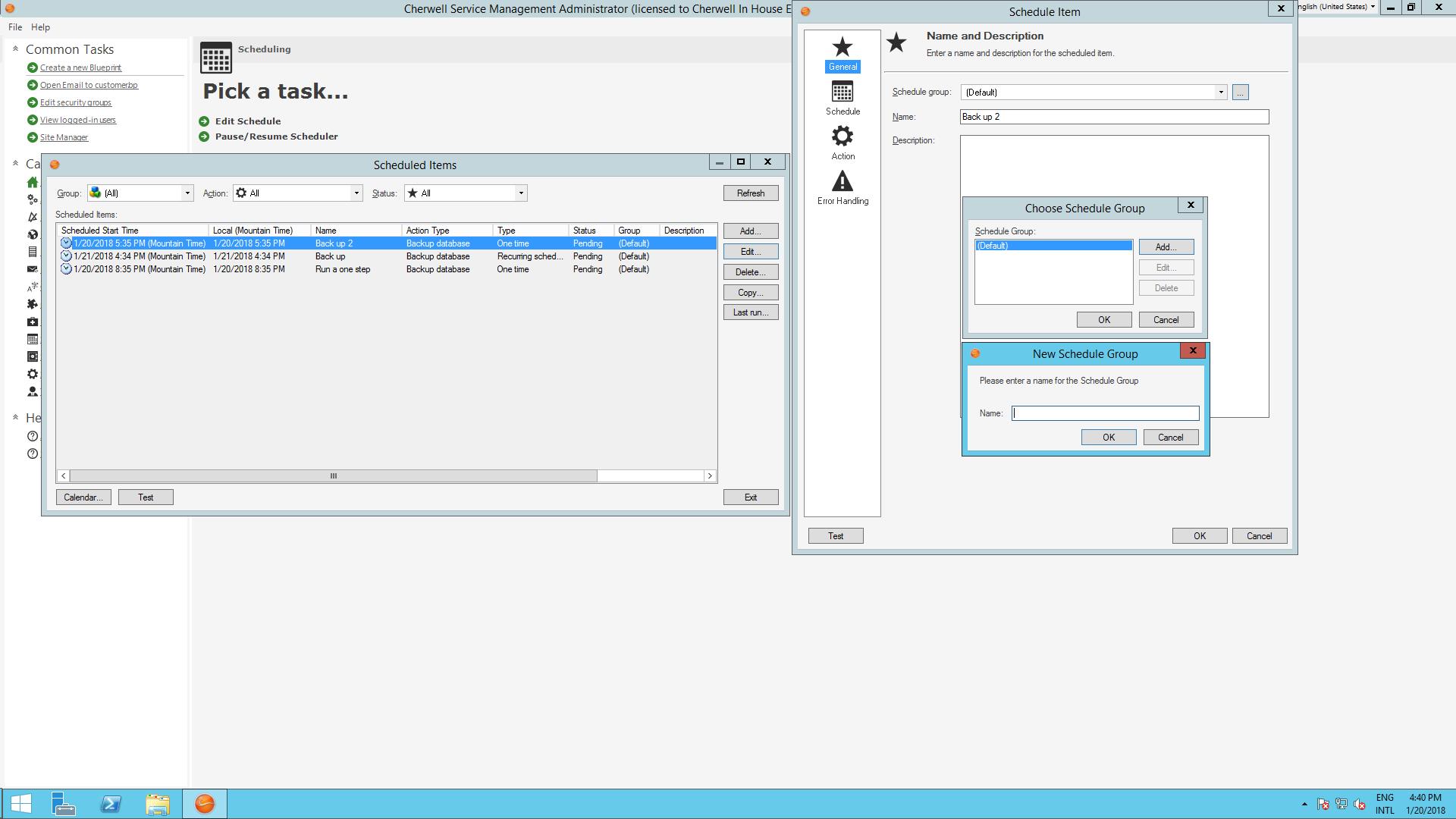Collapse the Common Tasks section

[15, 49]
